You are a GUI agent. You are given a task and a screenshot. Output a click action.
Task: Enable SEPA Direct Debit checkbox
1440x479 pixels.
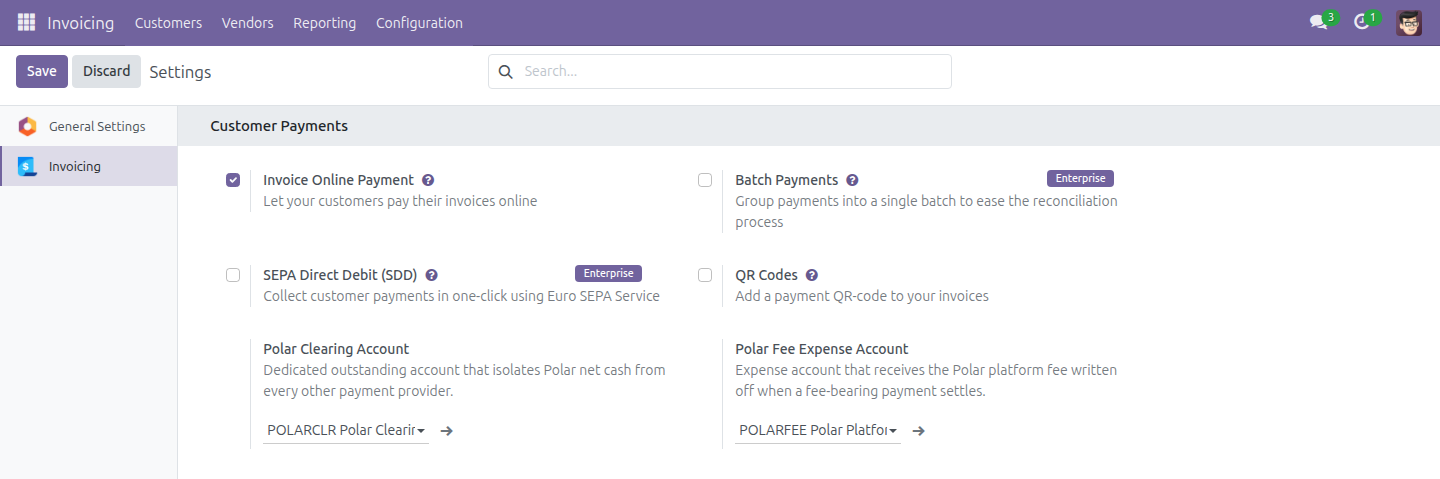click(x=233, y=275)
